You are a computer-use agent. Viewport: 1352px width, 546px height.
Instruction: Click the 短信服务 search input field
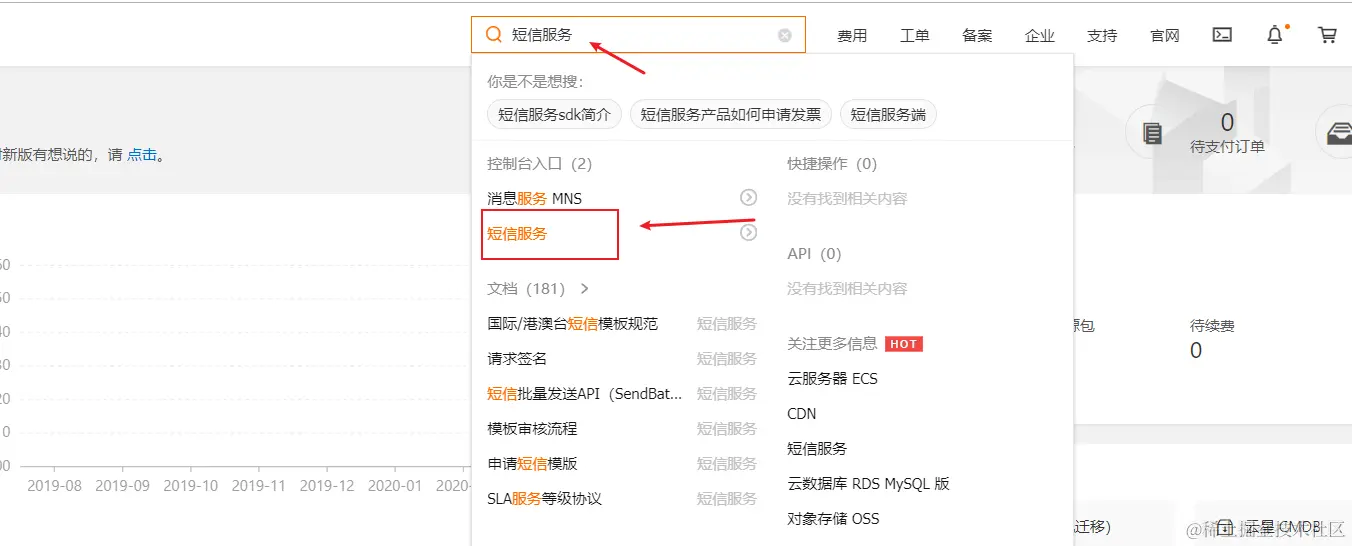pyautogui.click(x=638, y=35)
